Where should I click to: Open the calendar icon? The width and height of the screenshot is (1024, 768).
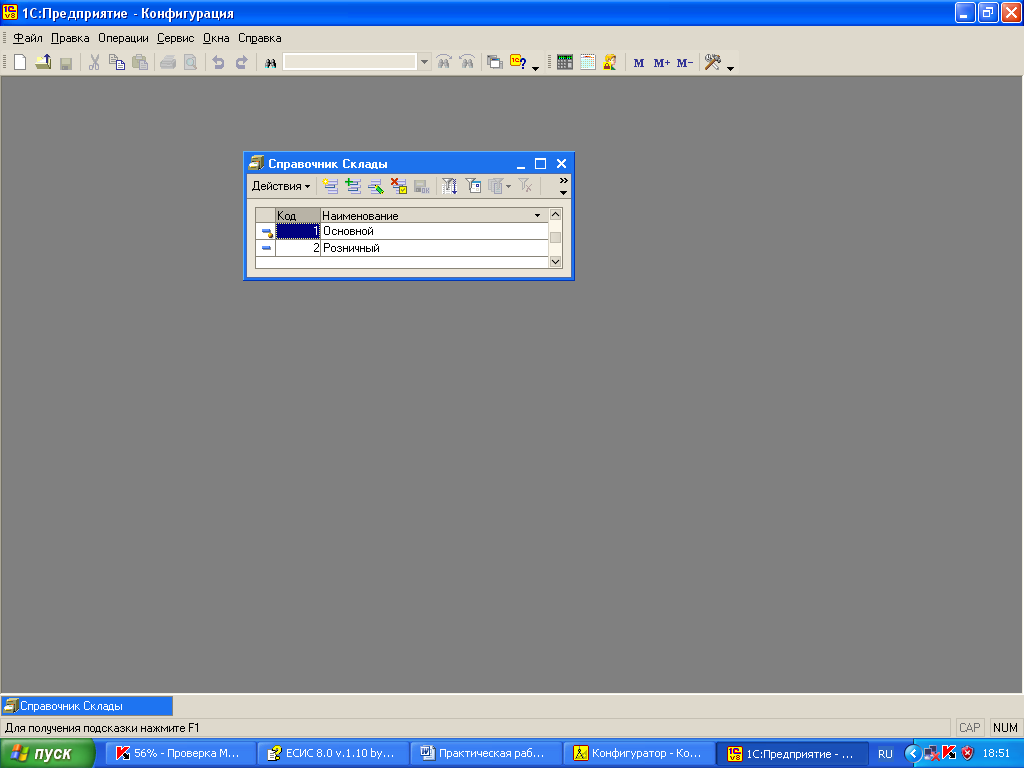pyautogui.click(x=588, y=63)
